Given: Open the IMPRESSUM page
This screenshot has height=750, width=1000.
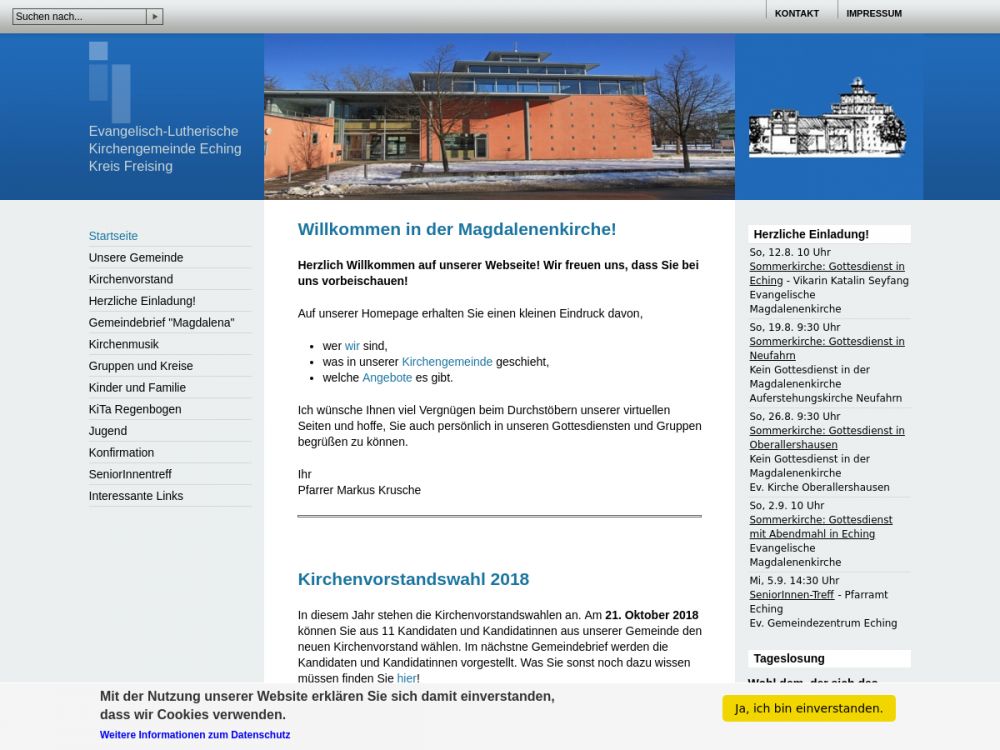Looking at the screenshot, I should pos(873,13).
